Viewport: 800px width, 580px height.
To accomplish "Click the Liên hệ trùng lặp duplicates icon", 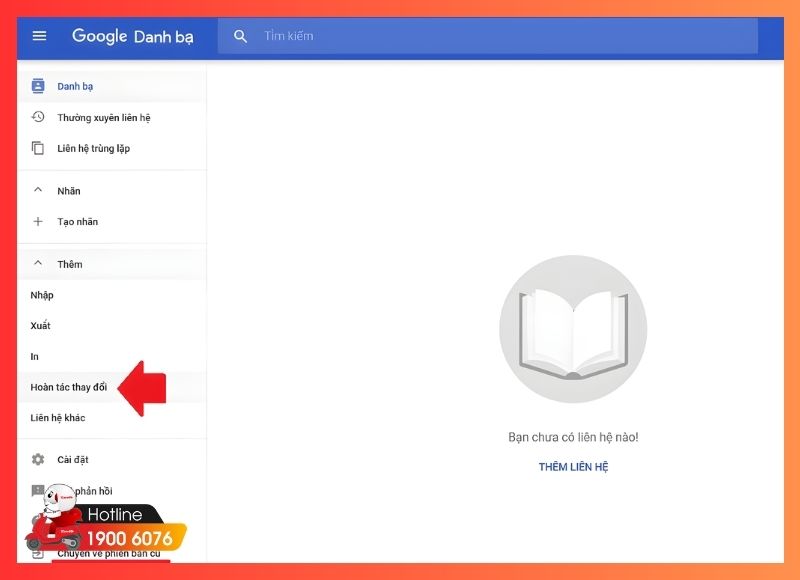I will (38, 148).
